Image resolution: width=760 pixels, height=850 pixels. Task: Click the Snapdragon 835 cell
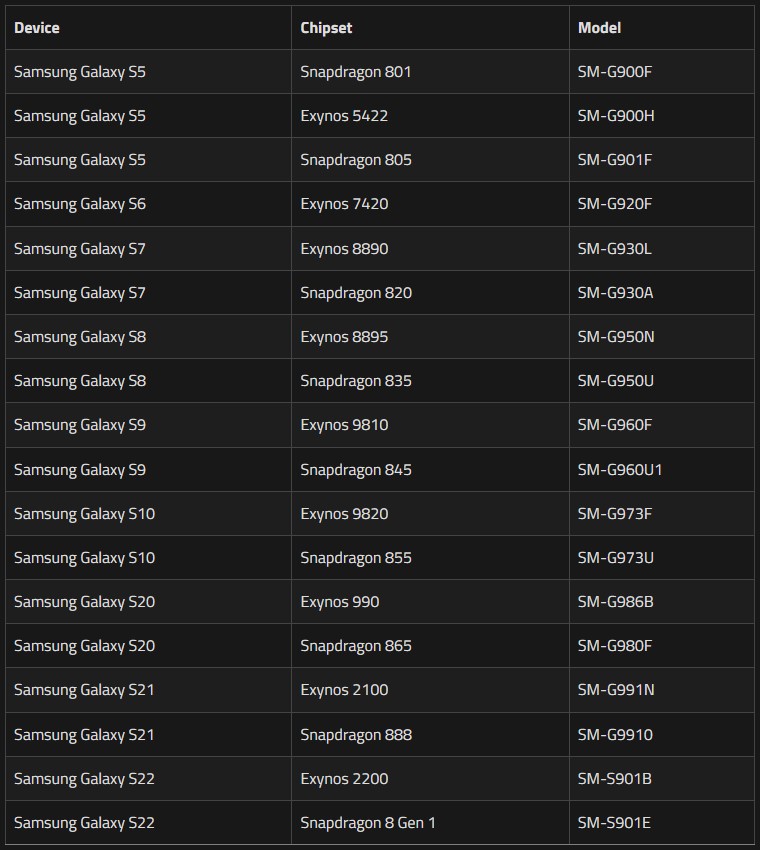pyautogui.click(x=356, y=381)
